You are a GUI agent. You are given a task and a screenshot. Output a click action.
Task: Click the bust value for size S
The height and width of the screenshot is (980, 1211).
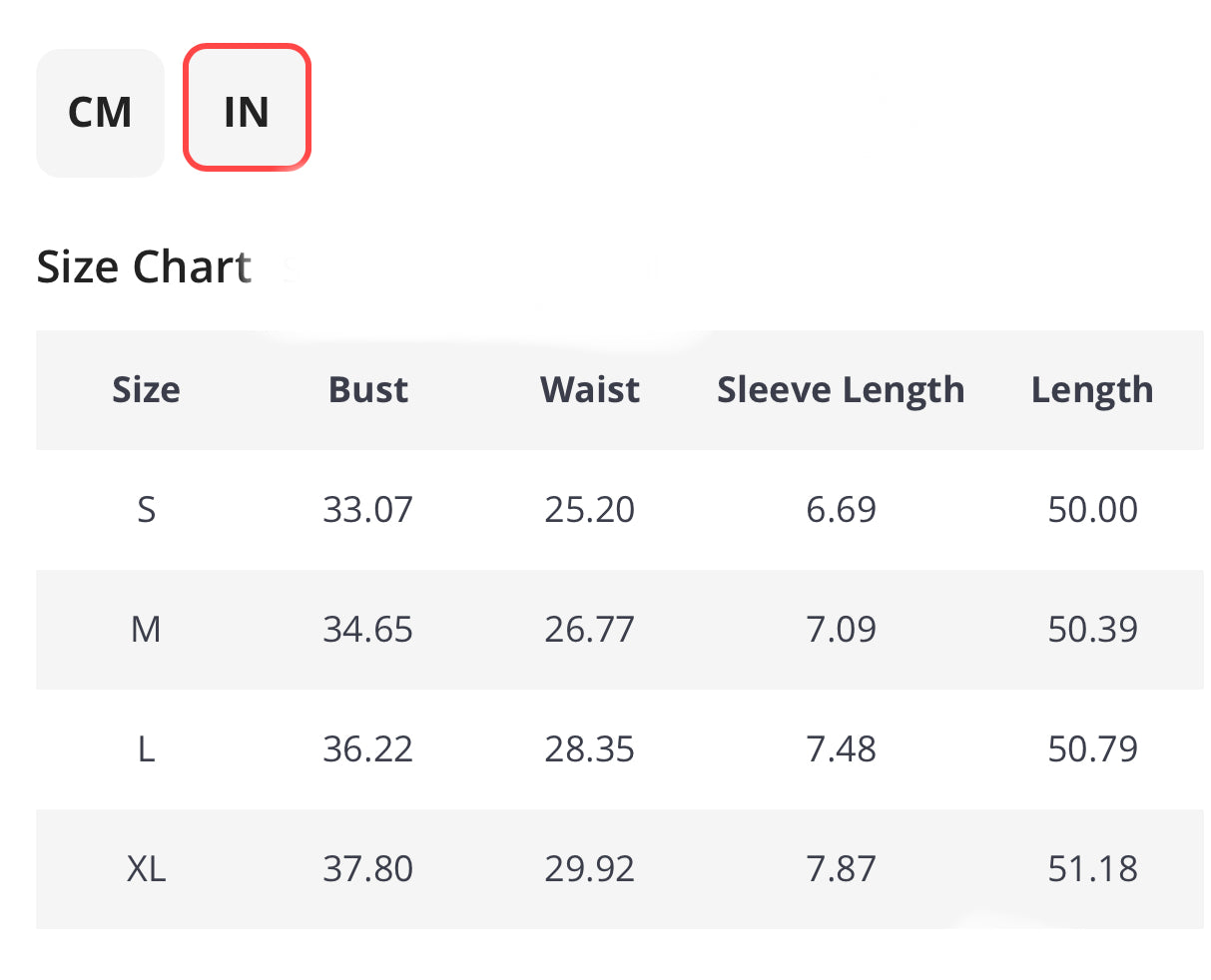pyautogui.click(x=368, y=510)
